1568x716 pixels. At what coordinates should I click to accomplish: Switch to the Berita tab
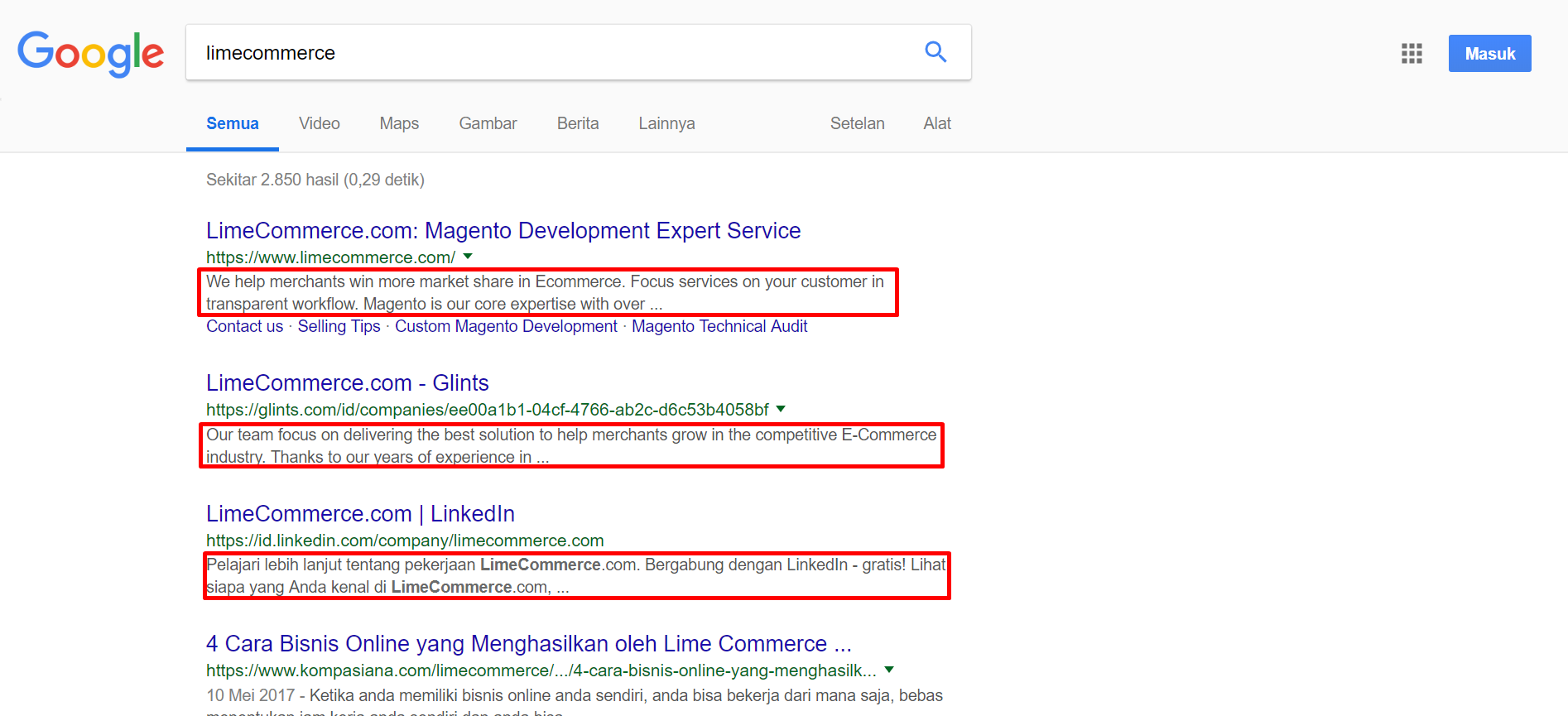578,123
